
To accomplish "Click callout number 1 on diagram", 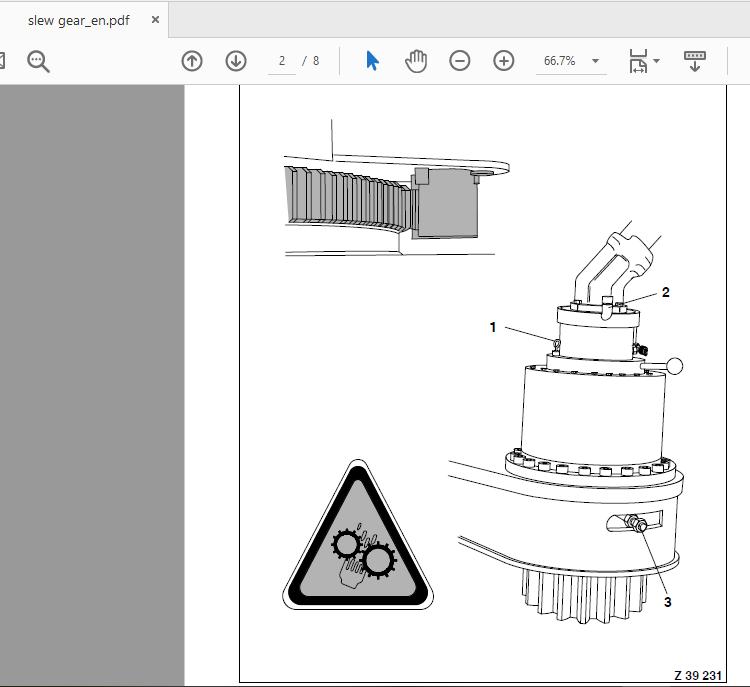I will [x=493, y=328].
